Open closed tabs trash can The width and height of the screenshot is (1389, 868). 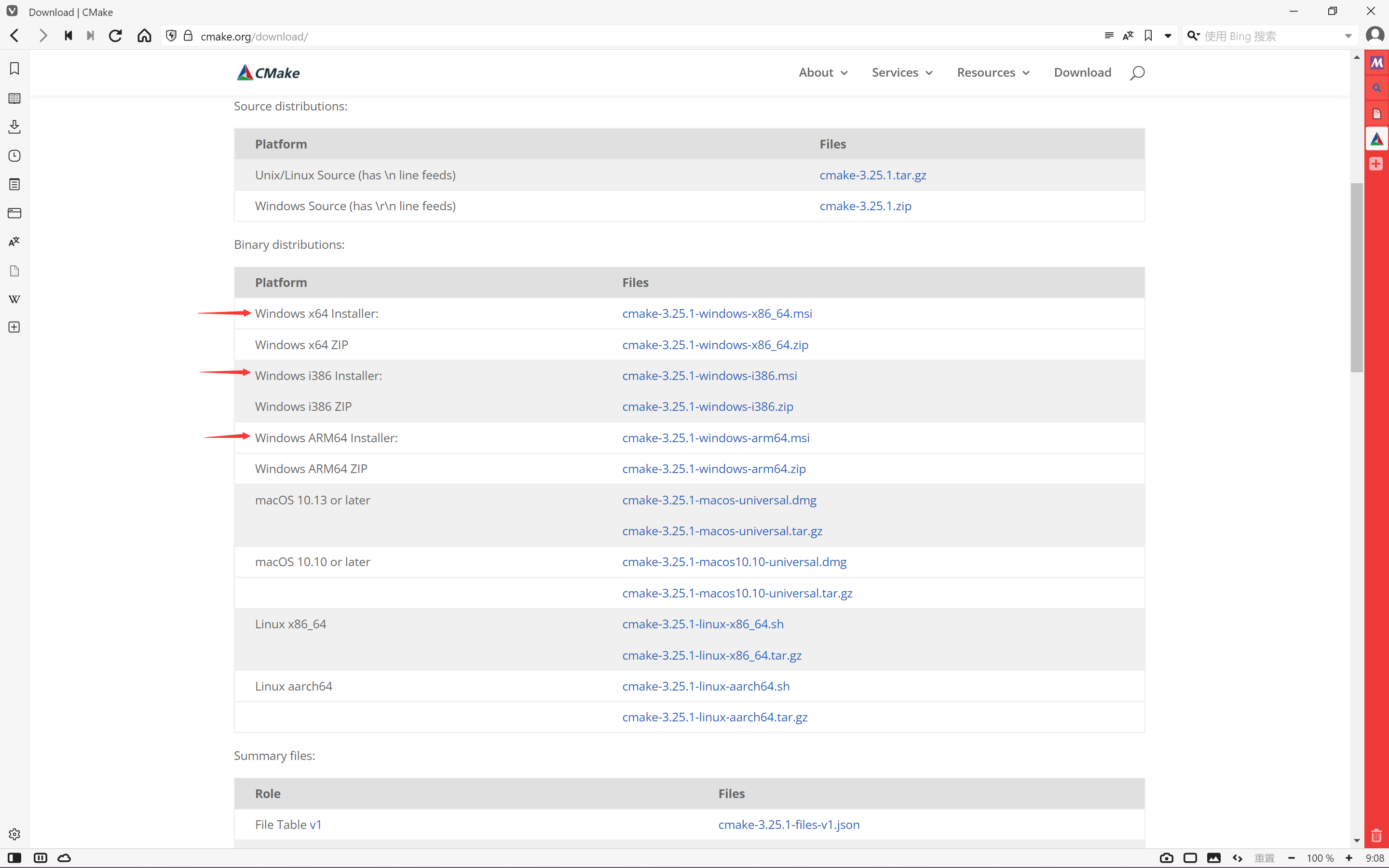coord(1376,835)
